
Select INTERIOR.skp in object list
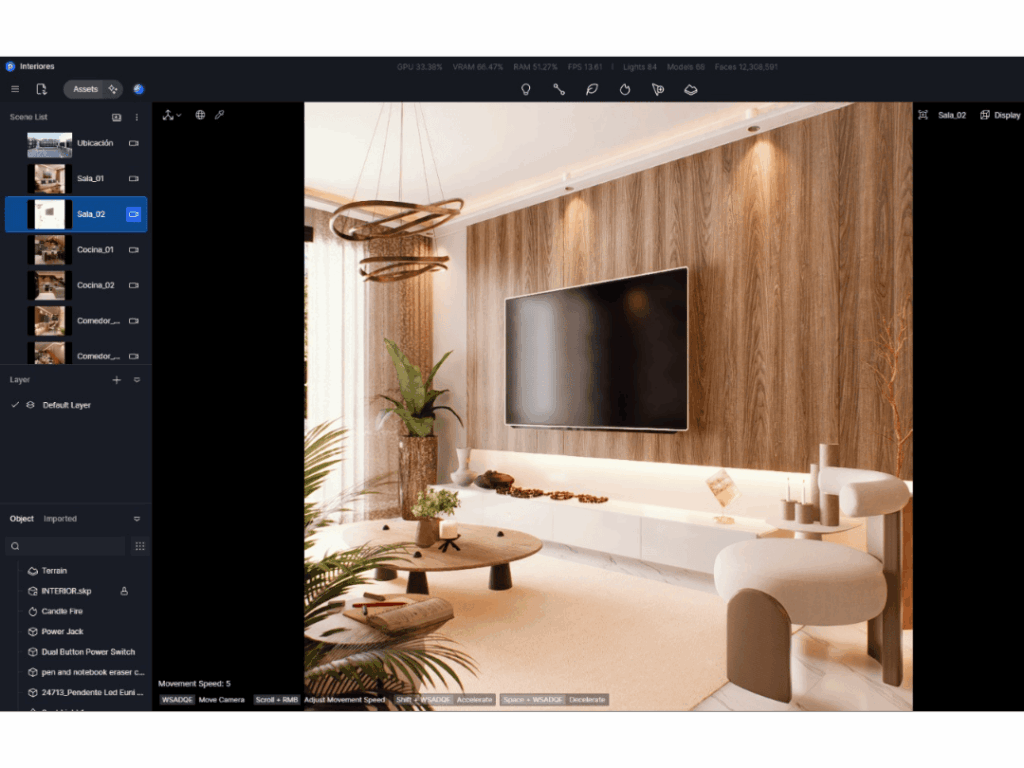coord(66,591)
